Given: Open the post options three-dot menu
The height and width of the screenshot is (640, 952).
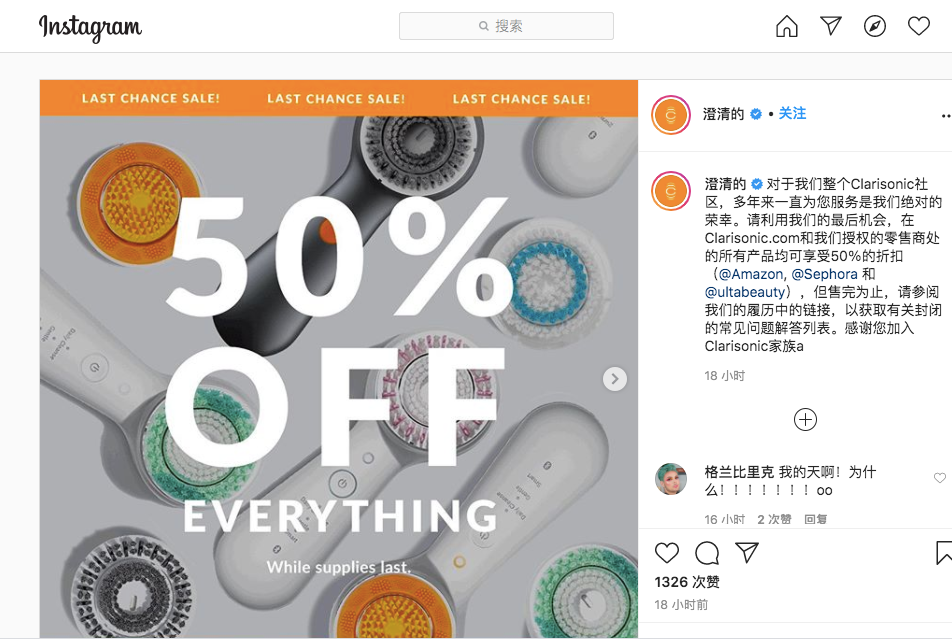Looking at the screenshot, I should (946, 115).
